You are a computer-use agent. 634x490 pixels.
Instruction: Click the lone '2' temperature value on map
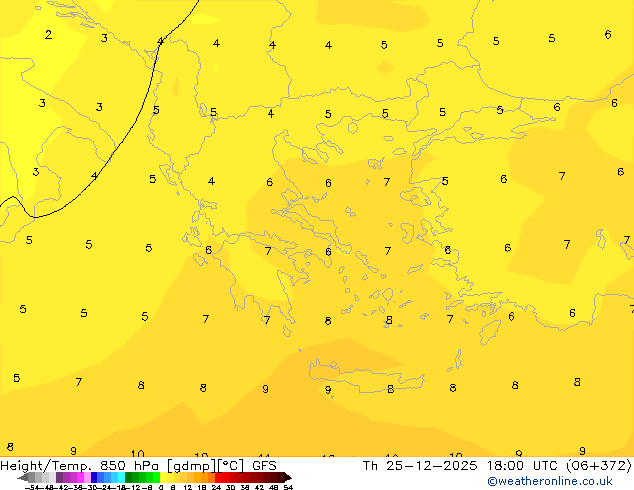[x=49, y=35]
